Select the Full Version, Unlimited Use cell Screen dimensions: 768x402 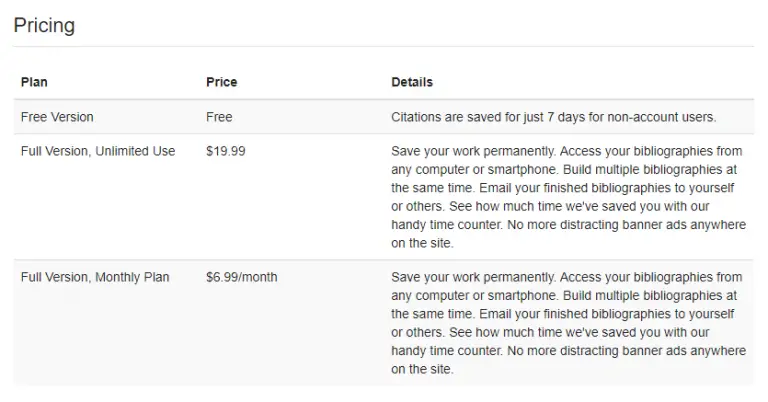[98, 151]
